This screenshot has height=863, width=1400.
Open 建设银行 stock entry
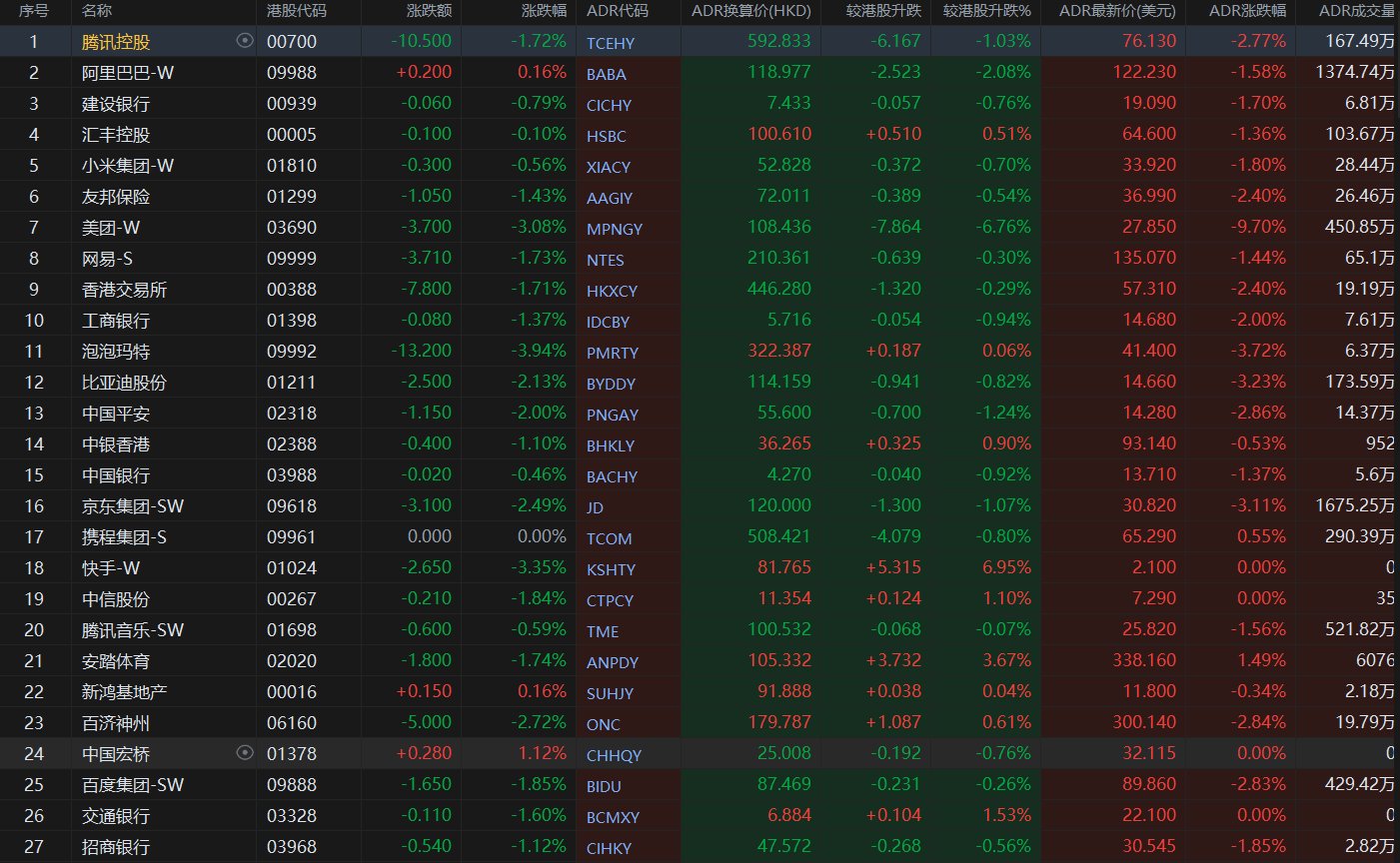pos(116,104)
